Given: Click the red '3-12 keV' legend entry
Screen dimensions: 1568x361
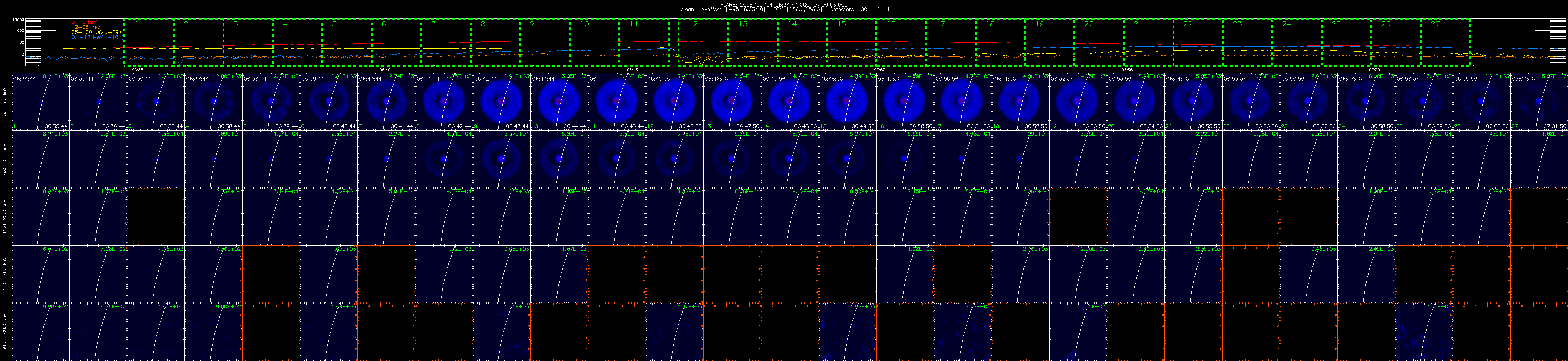Looking at the screenshot, I should [x=84, y=22].
